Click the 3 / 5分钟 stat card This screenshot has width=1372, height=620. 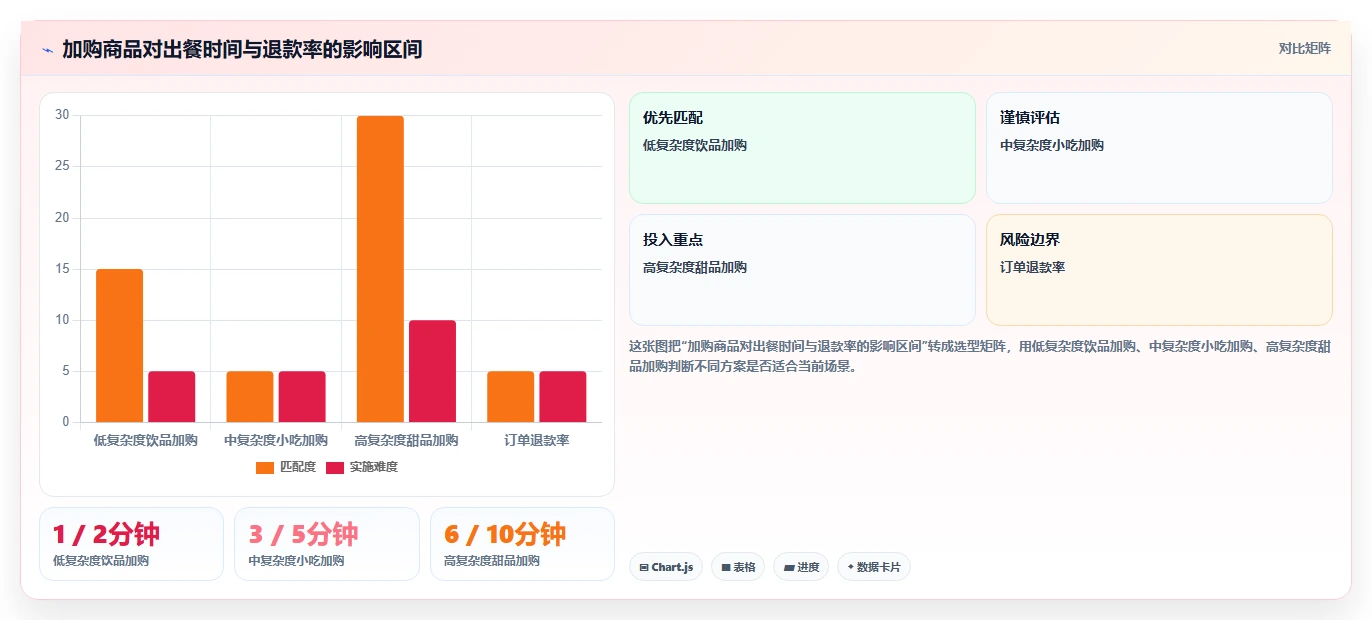(x=327, y=543)
